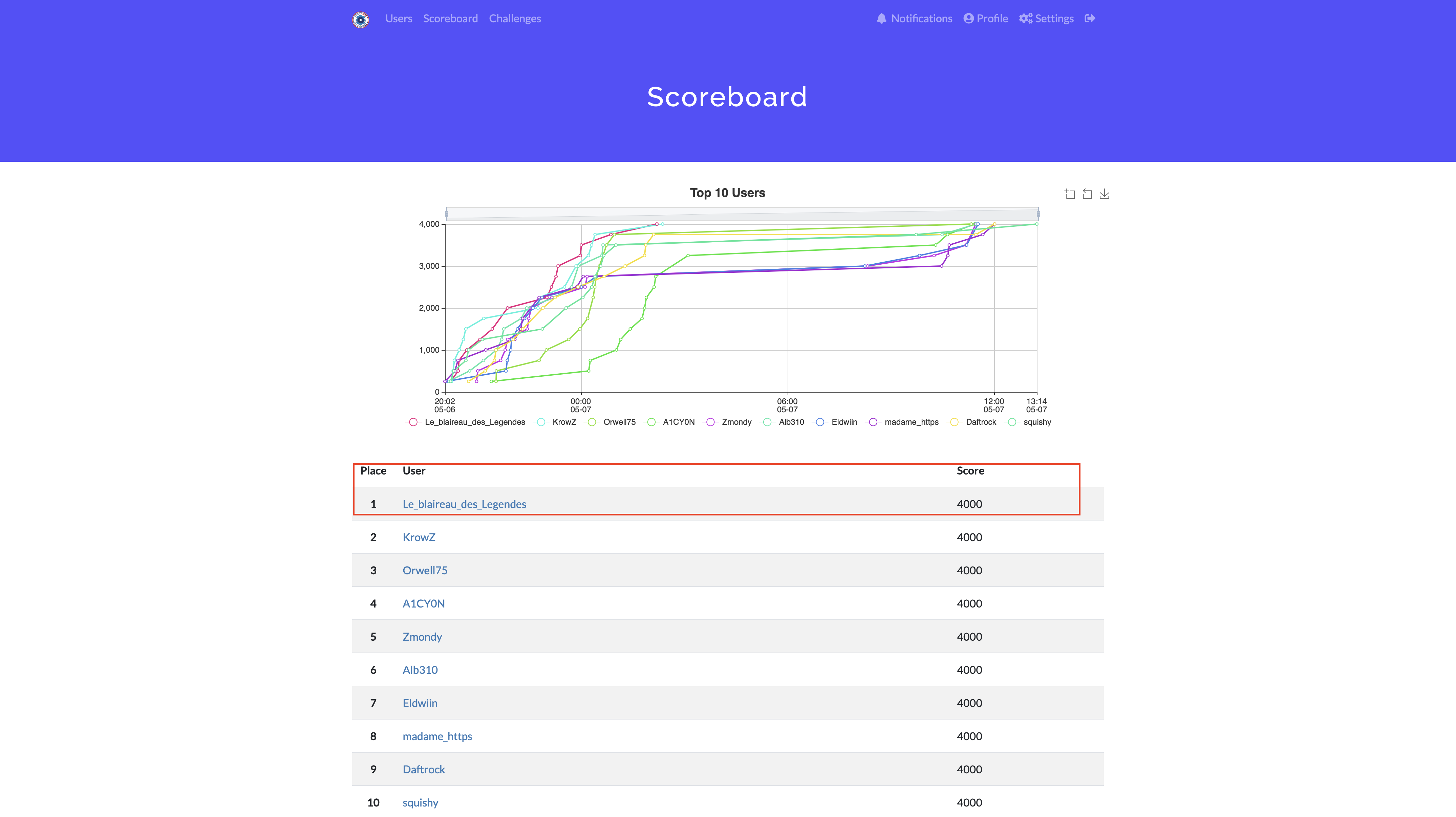Viewport: 1456px width, 817px height.
Task: Toggle the Eldwiin legend item
Action: 844,422
